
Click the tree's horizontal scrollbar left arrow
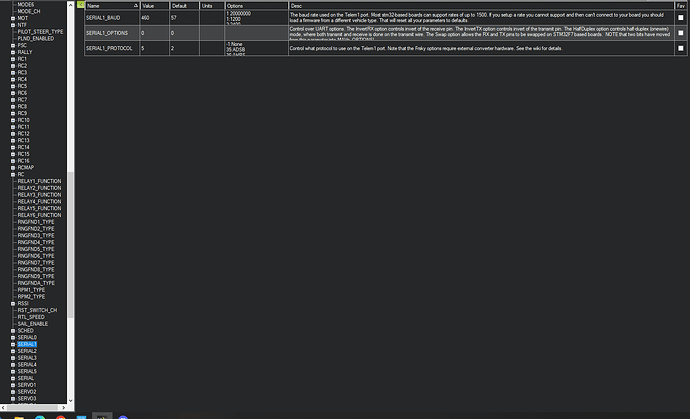coord(3,408)
